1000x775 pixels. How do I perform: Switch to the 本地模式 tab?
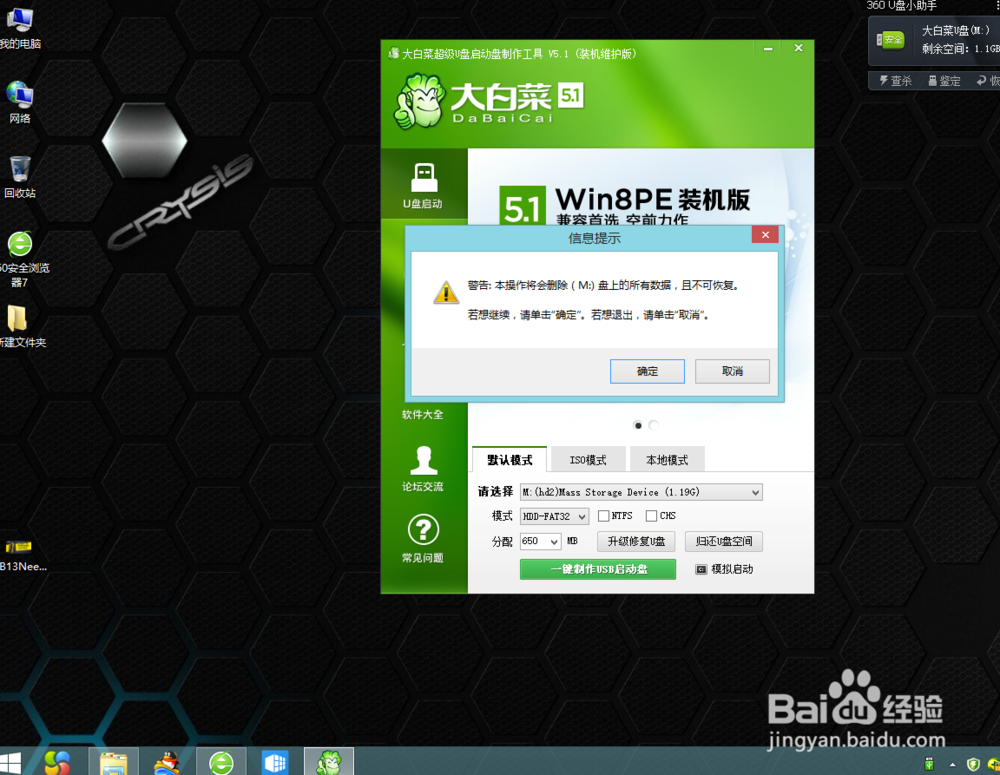(666, 460)
